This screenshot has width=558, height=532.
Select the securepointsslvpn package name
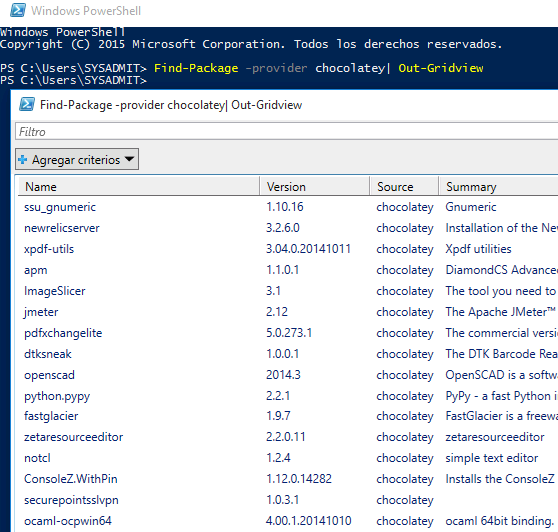[x=71, y=500]
